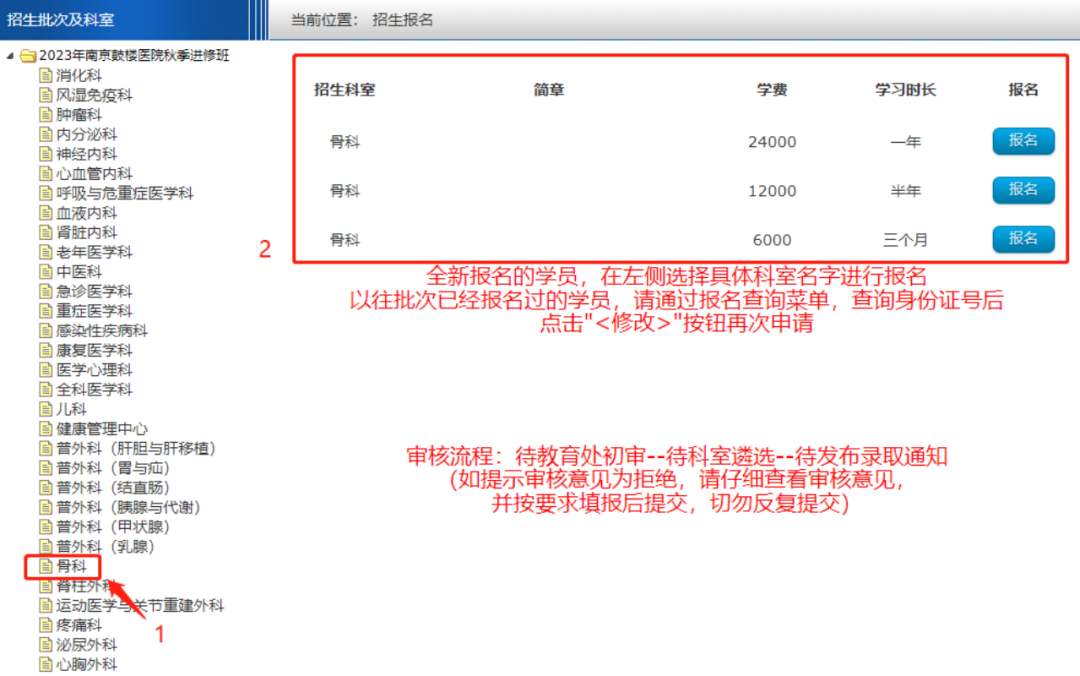Collapse the 2023年南京鼓楼医院秋季进修班 tree node

pos(10,56)
